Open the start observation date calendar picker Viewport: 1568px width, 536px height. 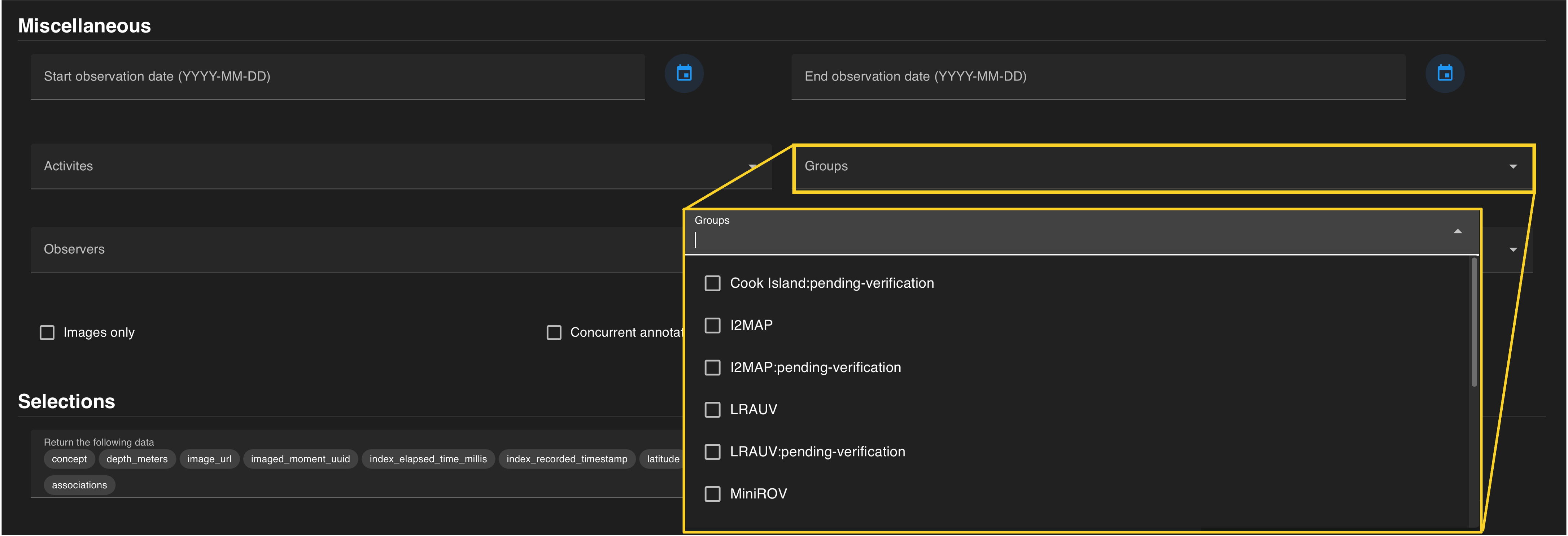[x=683, y=74]
